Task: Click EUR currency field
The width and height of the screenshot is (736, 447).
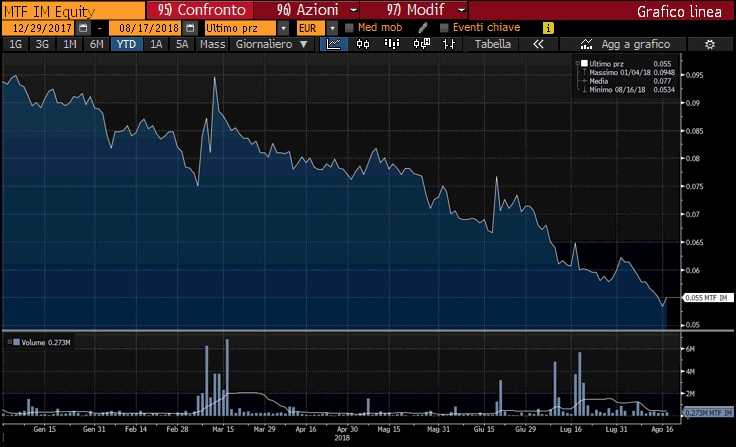Action: coord(311,28)
